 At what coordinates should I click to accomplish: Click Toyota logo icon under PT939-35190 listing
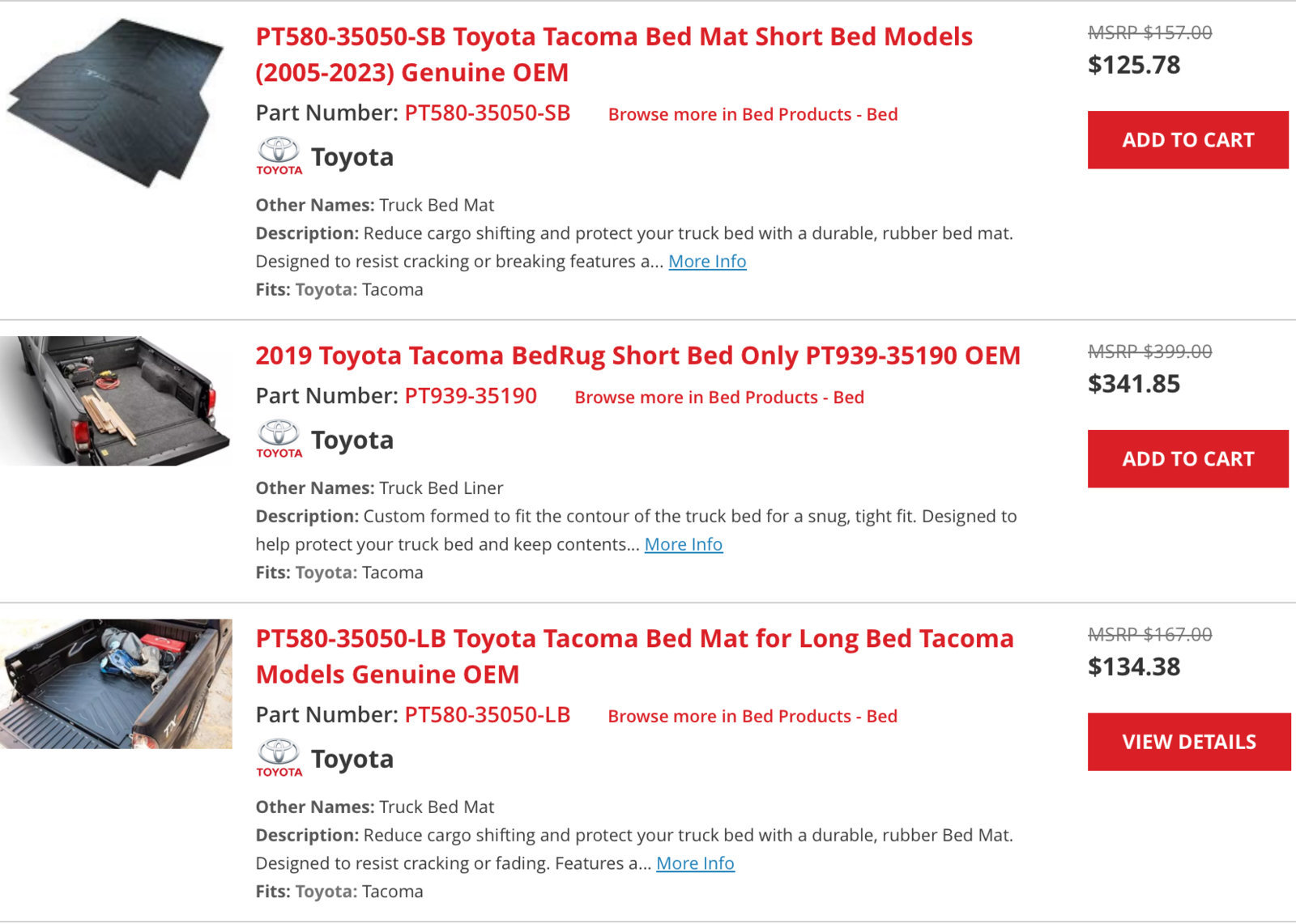click(x=279, y=439)
